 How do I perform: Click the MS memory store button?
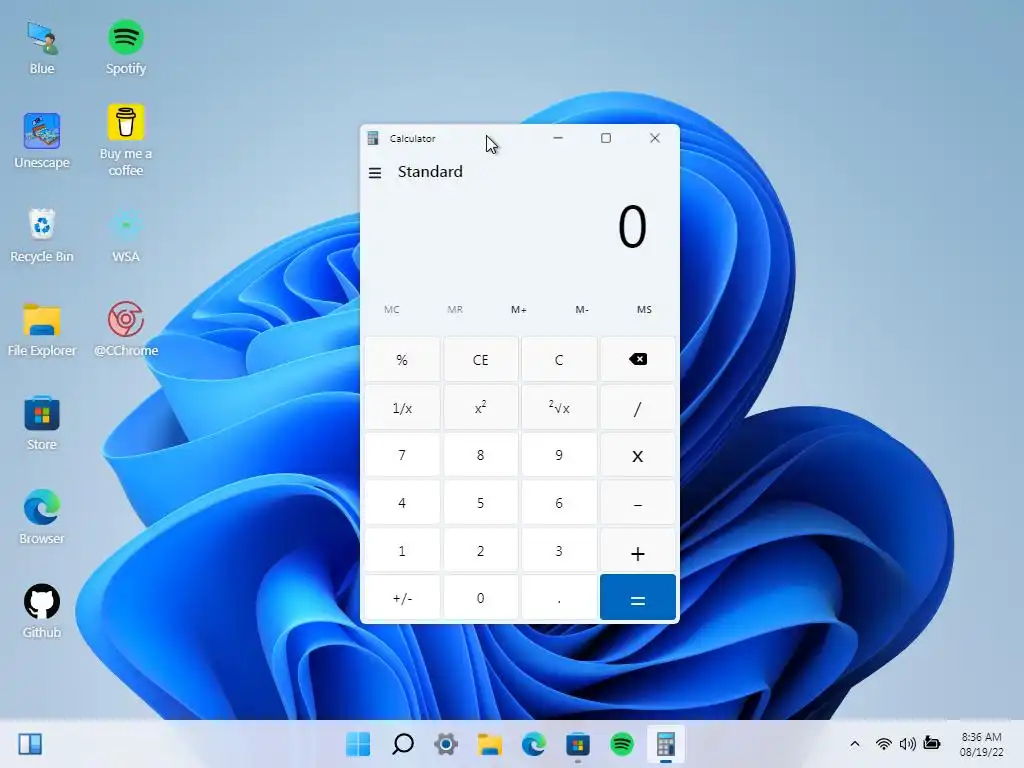click(x=645, y=310)
